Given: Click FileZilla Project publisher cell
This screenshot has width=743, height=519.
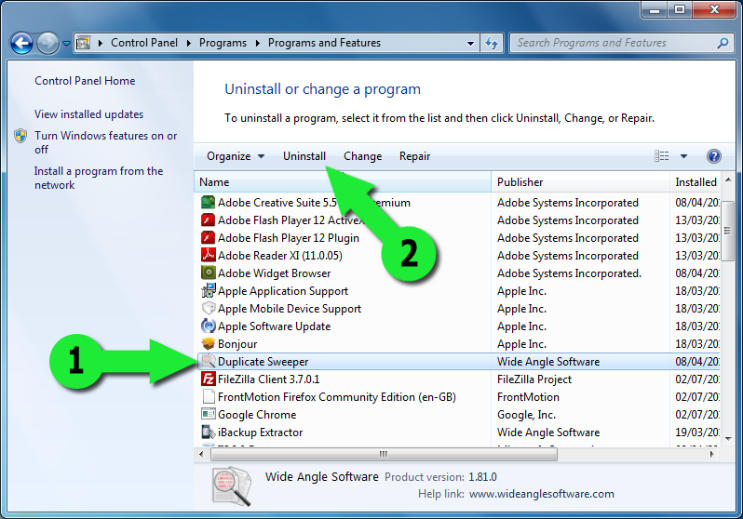Looking at the screenshot, I should pos(534,379).
